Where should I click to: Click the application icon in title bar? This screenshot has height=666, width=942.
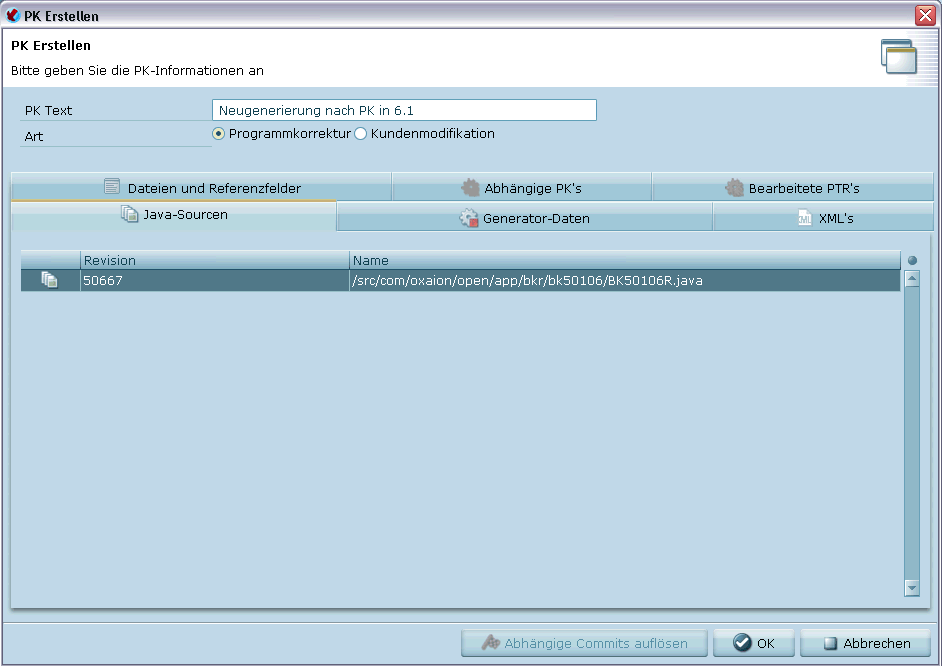[12, 15]
